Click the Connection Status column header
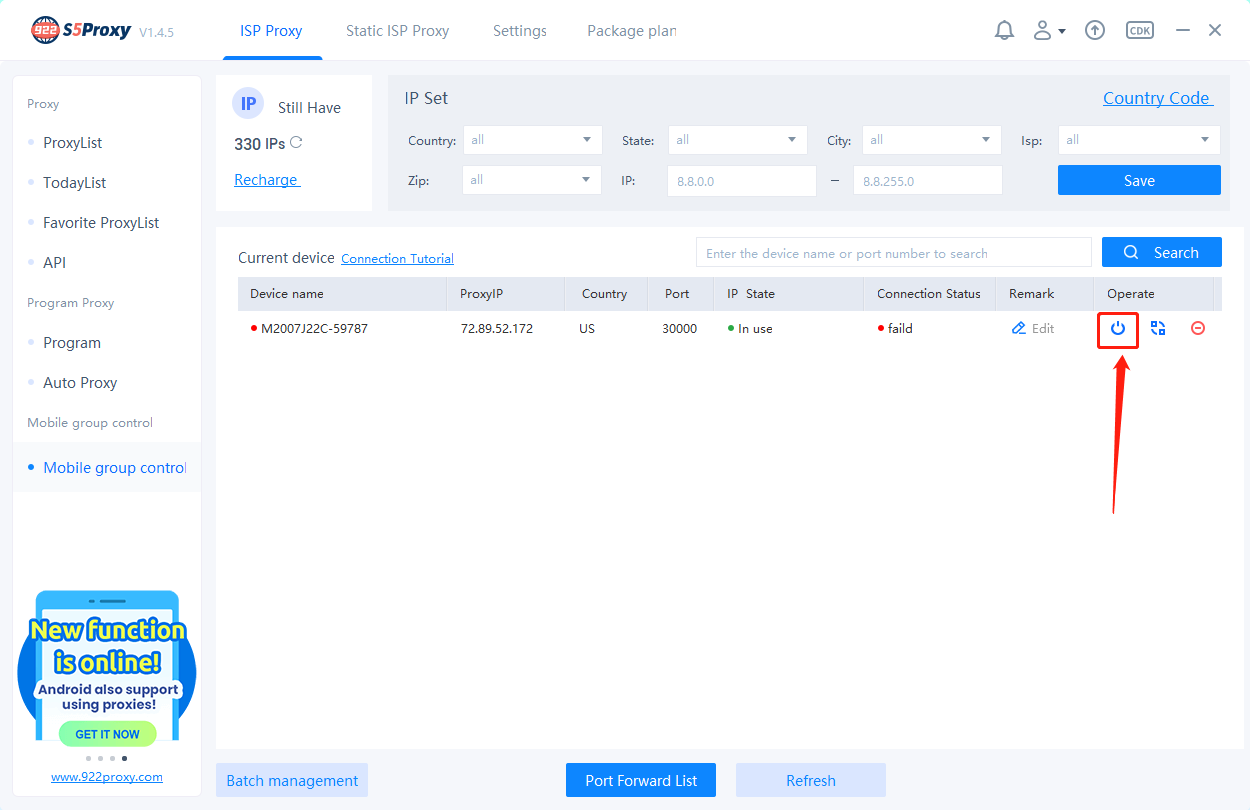Viewport: 1250px width, 810px height. [929, 294]
